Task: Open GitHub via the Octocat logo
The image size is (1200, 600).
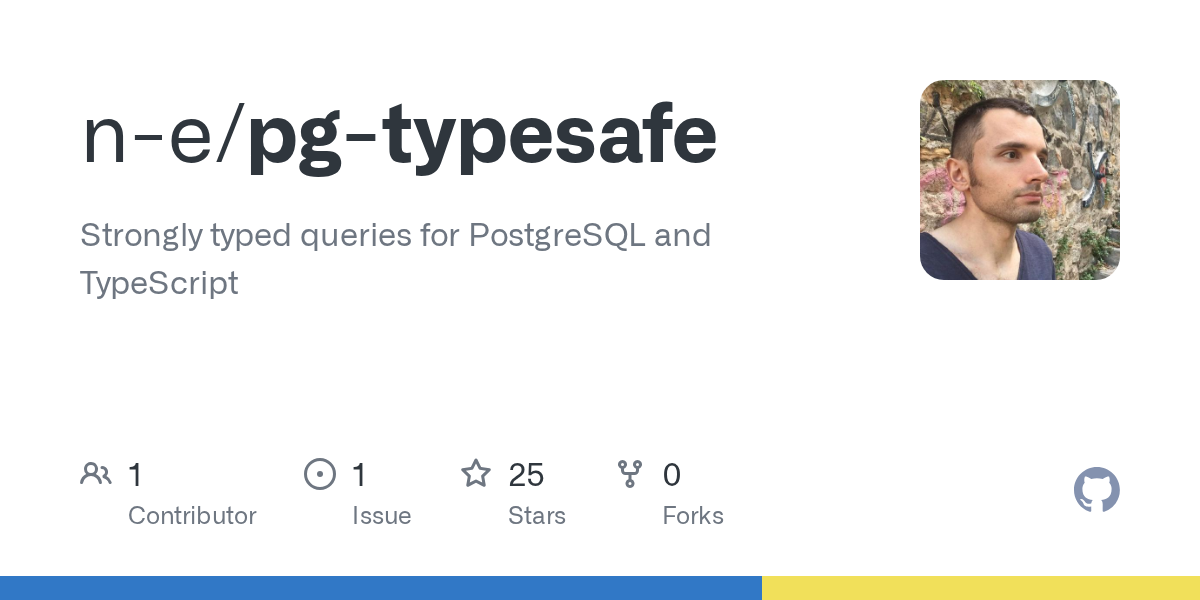Action: [1097, 490]
